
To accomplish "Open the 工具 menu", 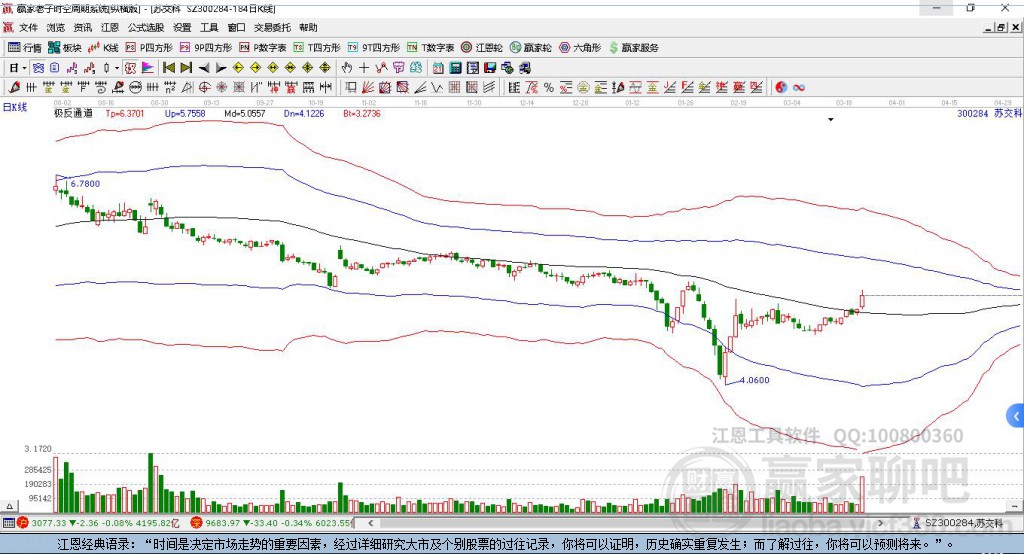I will pyautogui.click(x=209, y=27).
